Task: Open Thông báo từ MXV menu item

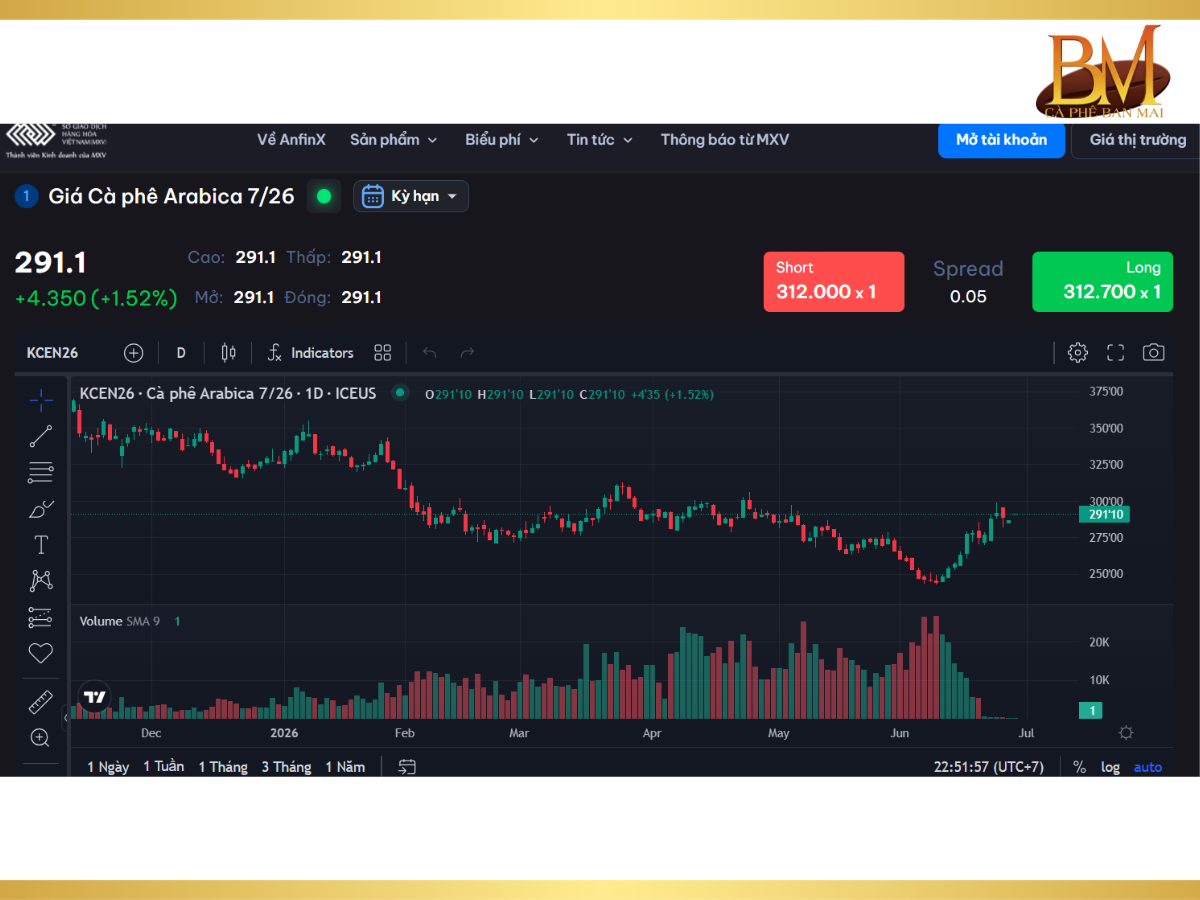Action: point(725,140)
